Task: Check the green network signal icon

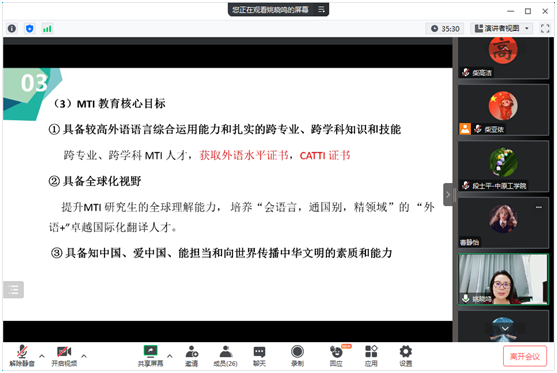Action: pos(47,28)
